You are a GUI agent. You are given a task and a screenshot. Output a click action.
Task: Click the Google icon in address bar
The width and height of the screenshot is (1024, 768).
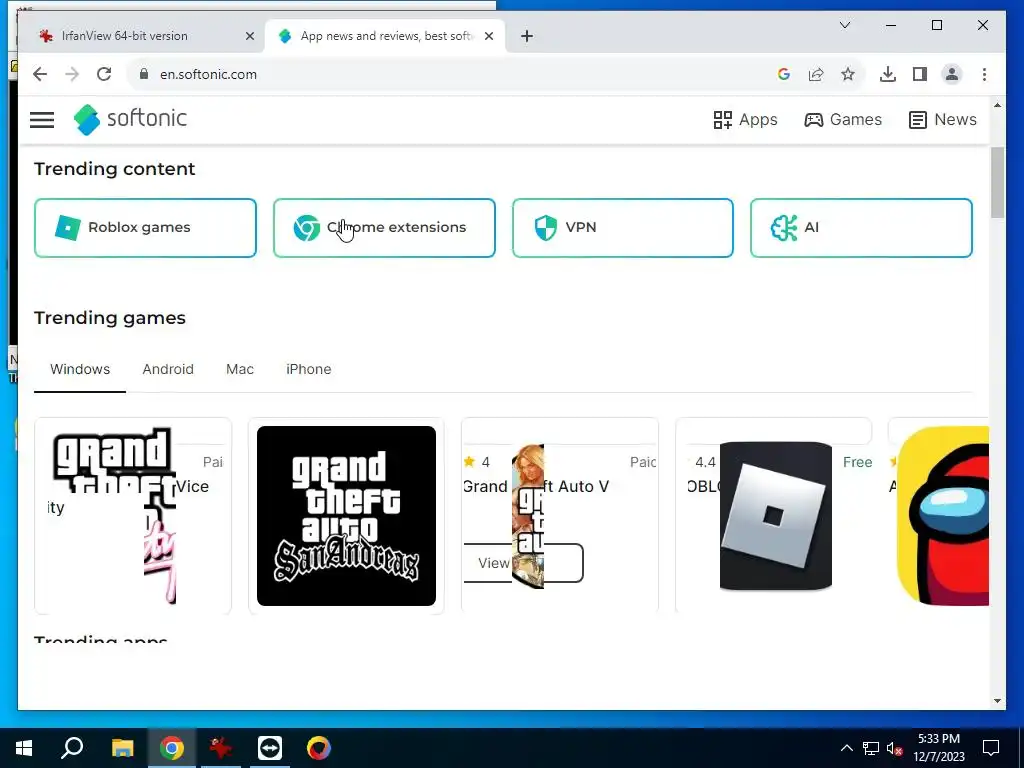click(784, 74)
